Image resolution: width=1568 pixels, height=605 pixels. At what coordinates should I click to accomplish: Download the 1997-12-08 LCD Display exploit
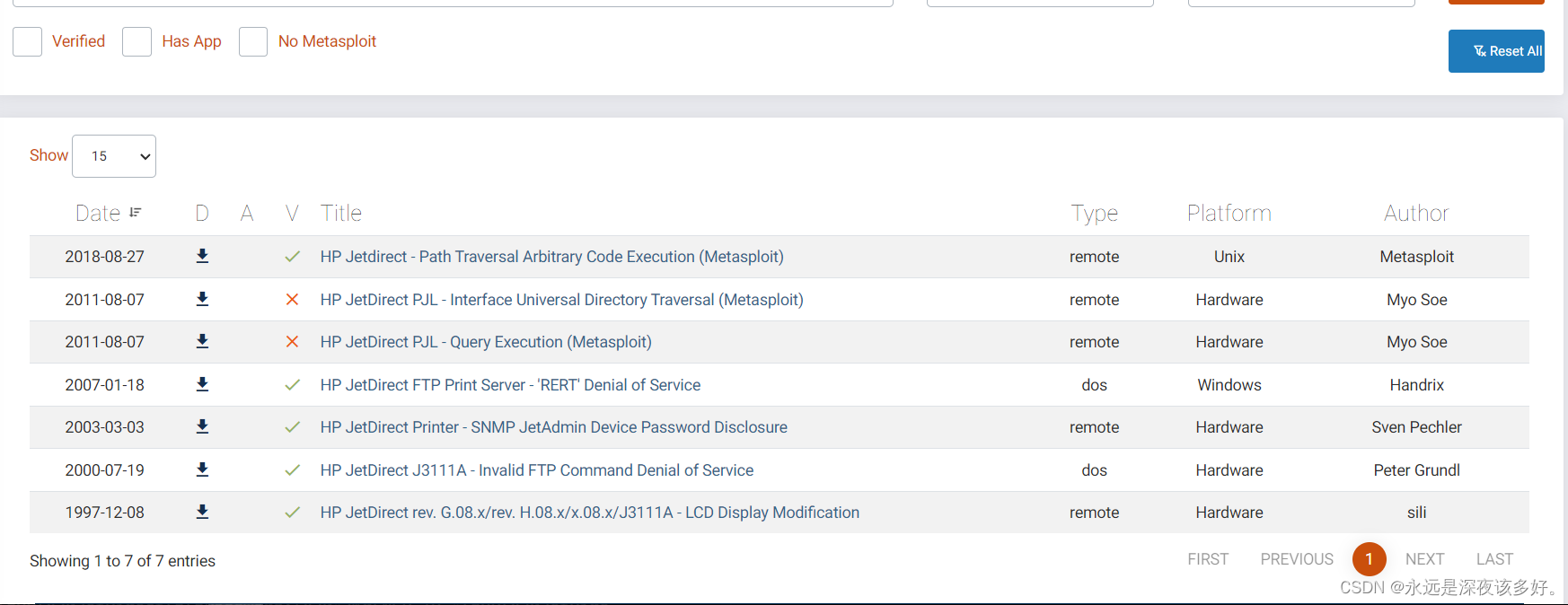202,512
